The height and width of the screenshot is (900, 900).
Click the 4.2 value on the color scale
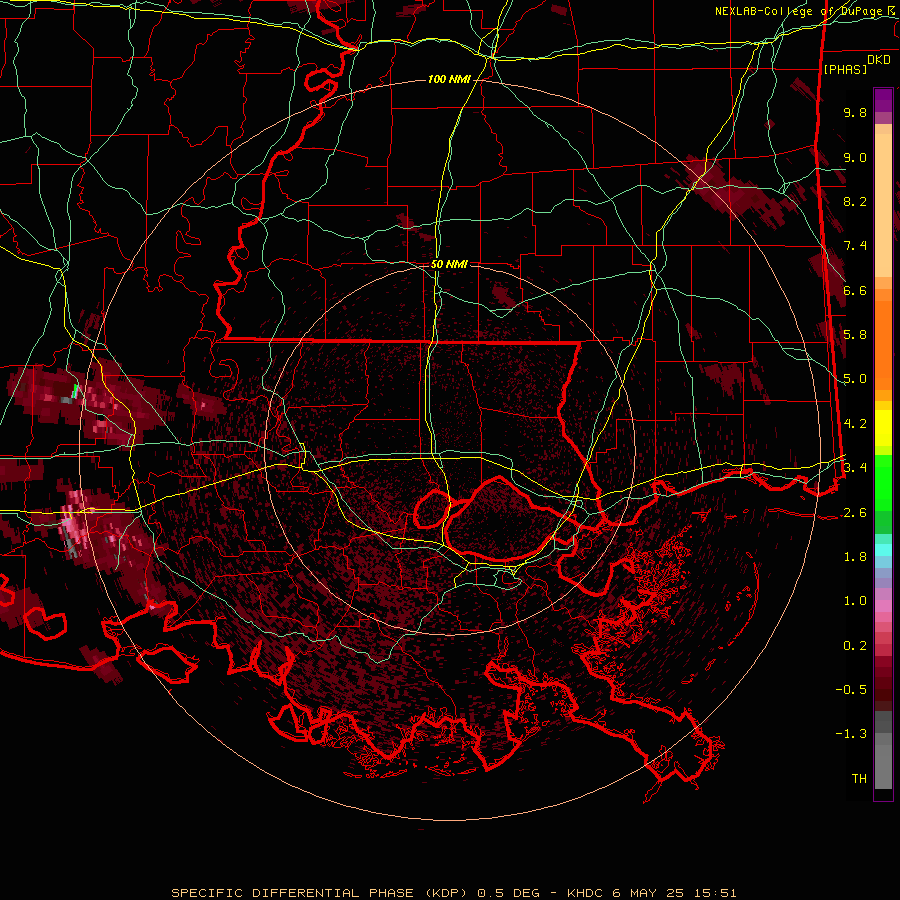855,424
